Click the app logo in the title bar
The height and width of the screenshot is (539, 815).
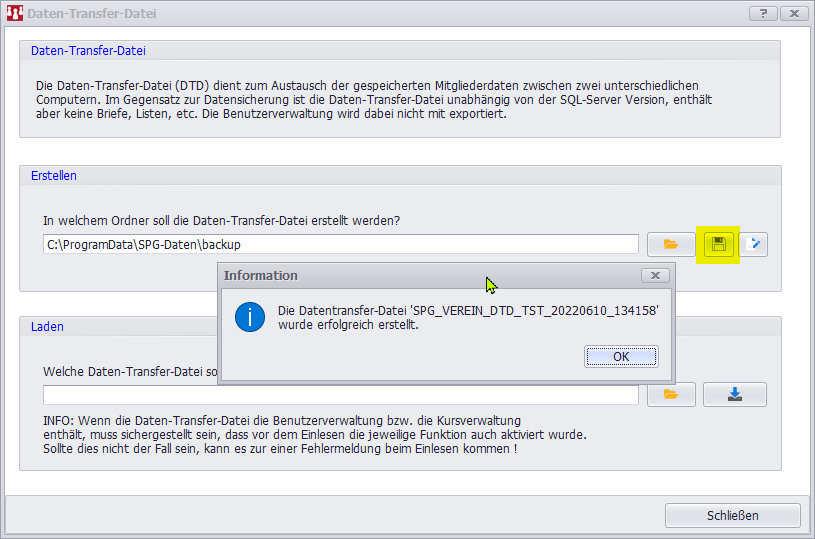tap(14, 14)
